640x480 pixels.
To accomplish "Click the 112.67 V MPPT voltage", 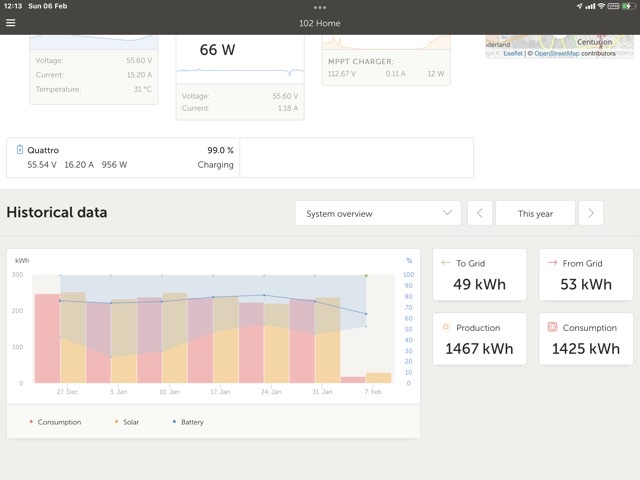I will pos(342,74).
